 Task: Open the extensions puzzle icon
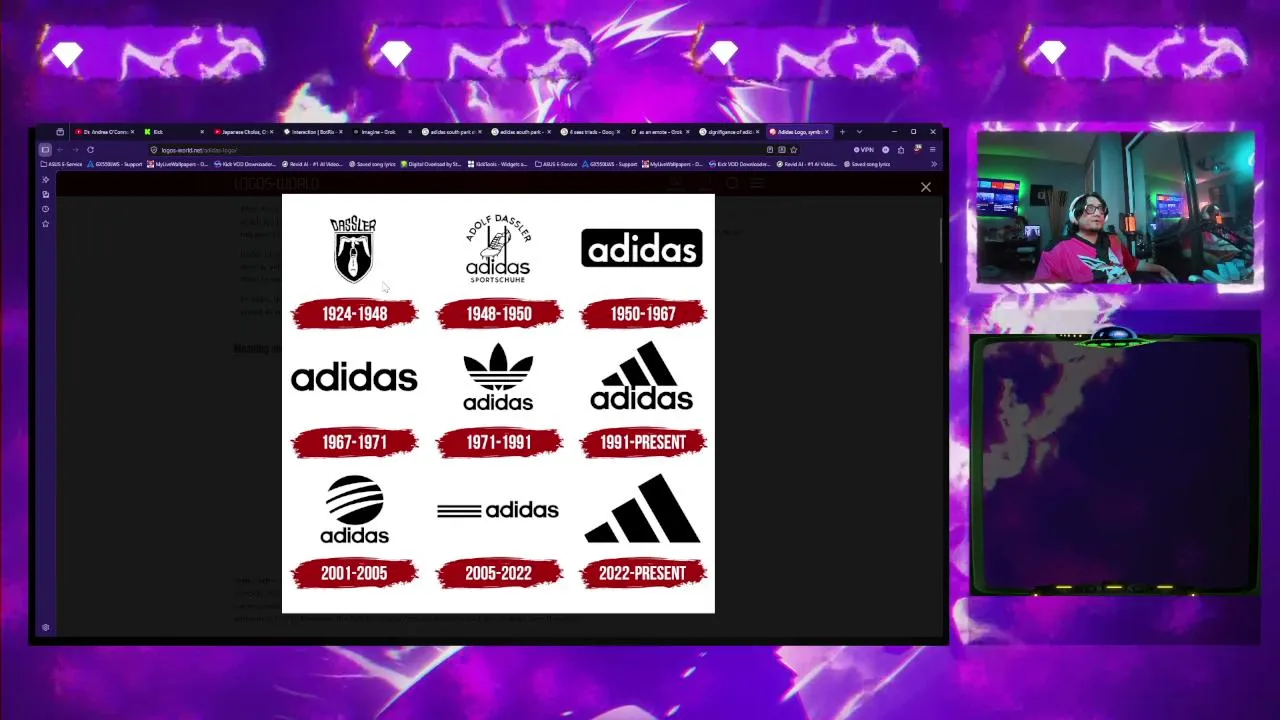pyautogui.click(x=900, y=150)
